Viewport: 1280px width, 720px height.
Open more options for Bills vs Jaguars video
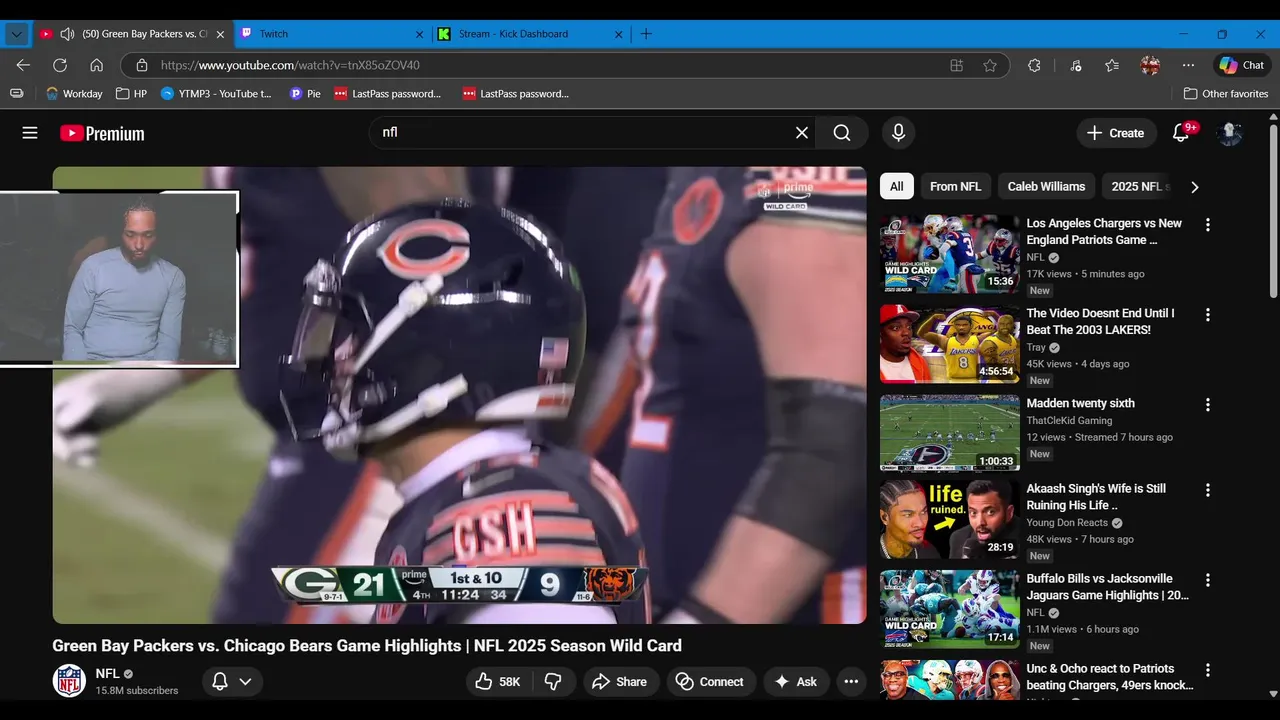pos(1207,580)
